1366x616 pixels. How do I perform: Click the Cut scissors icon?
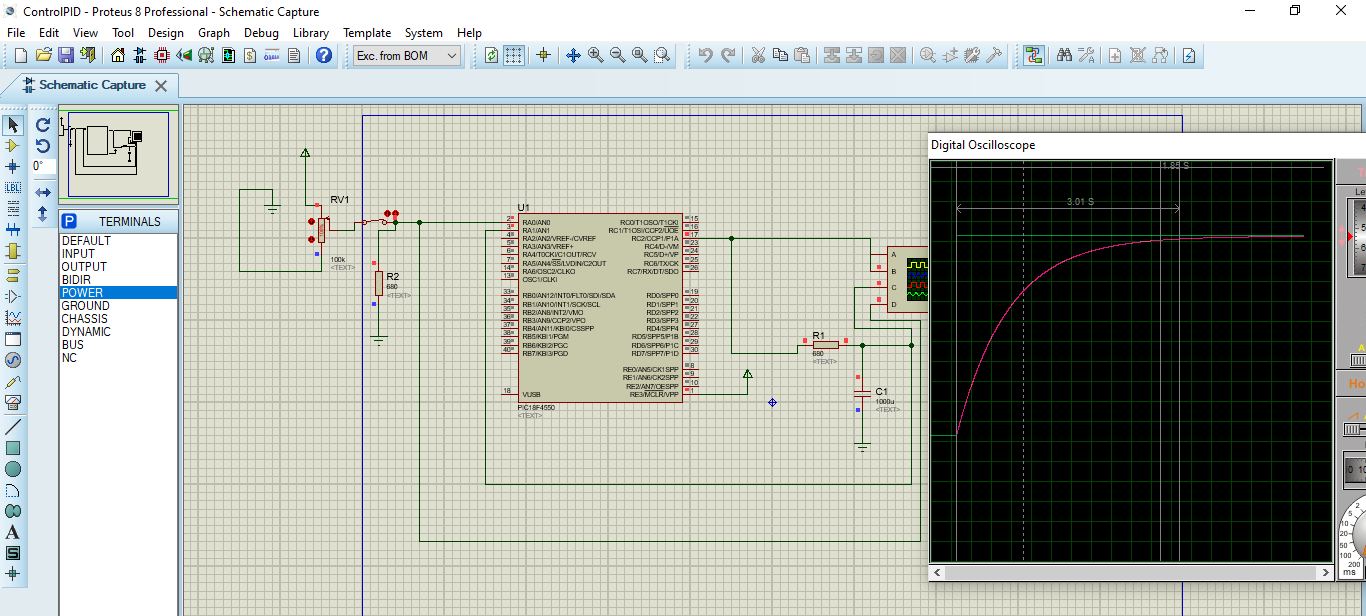tap(758, 56)
